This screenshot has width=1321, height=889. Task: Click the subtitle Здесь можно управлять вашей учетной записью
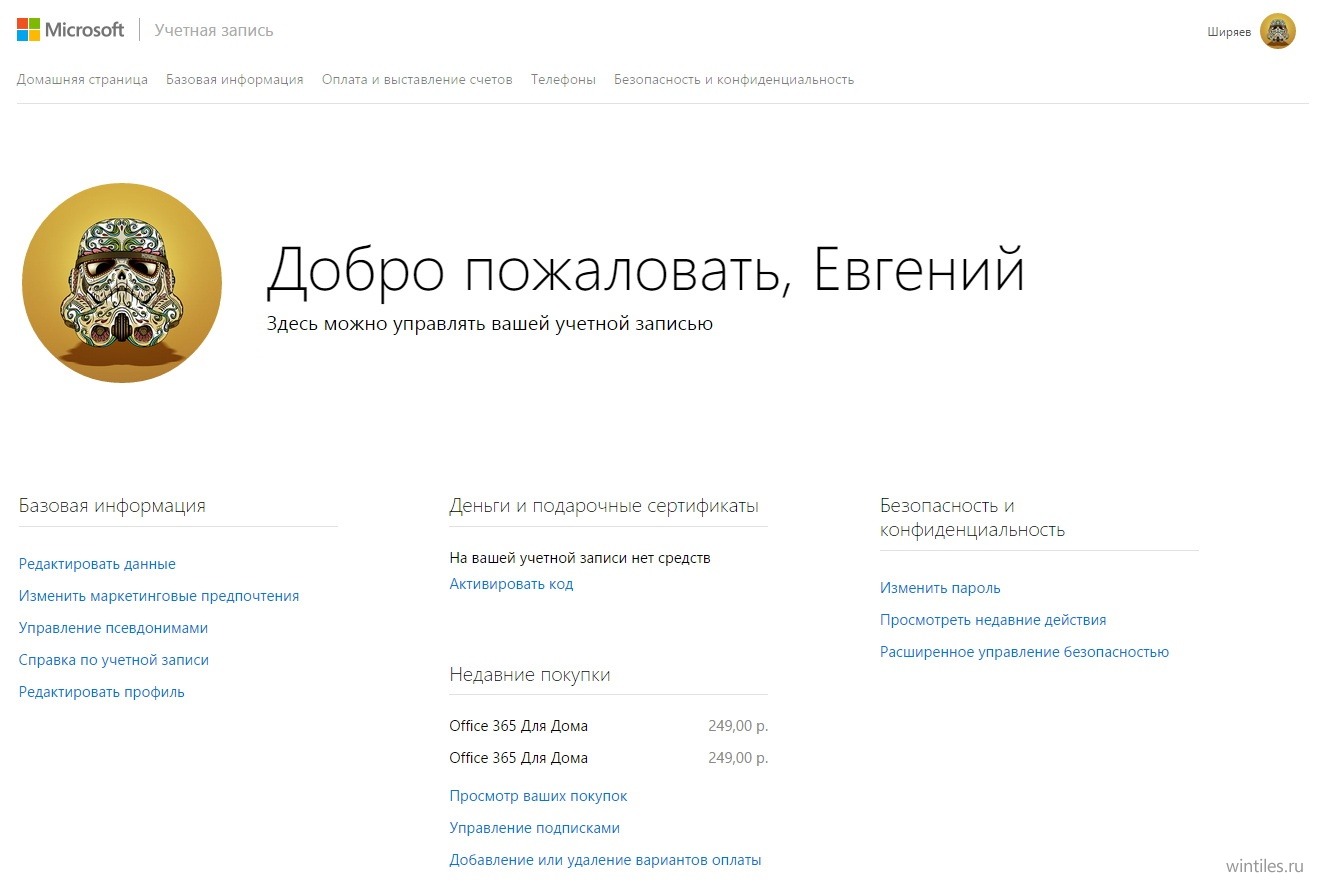490,324
